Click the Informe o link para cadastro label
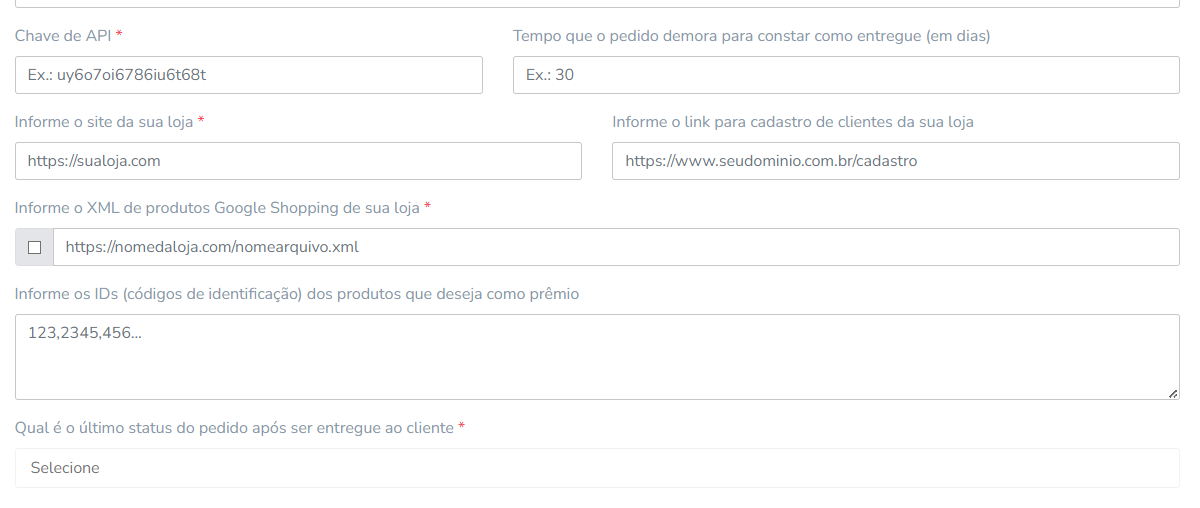The height and width of the screenshot is (508, 1200). click(793, 122)
